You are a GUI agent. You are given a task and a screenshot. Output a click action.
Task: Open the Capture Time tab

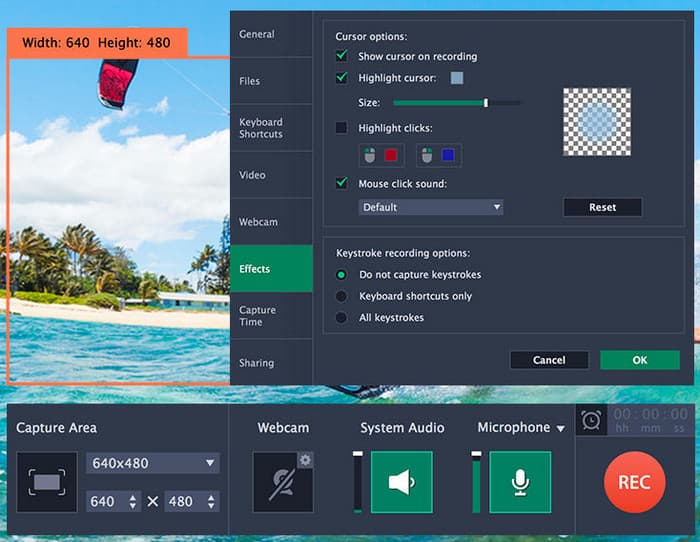pos(271,316)
